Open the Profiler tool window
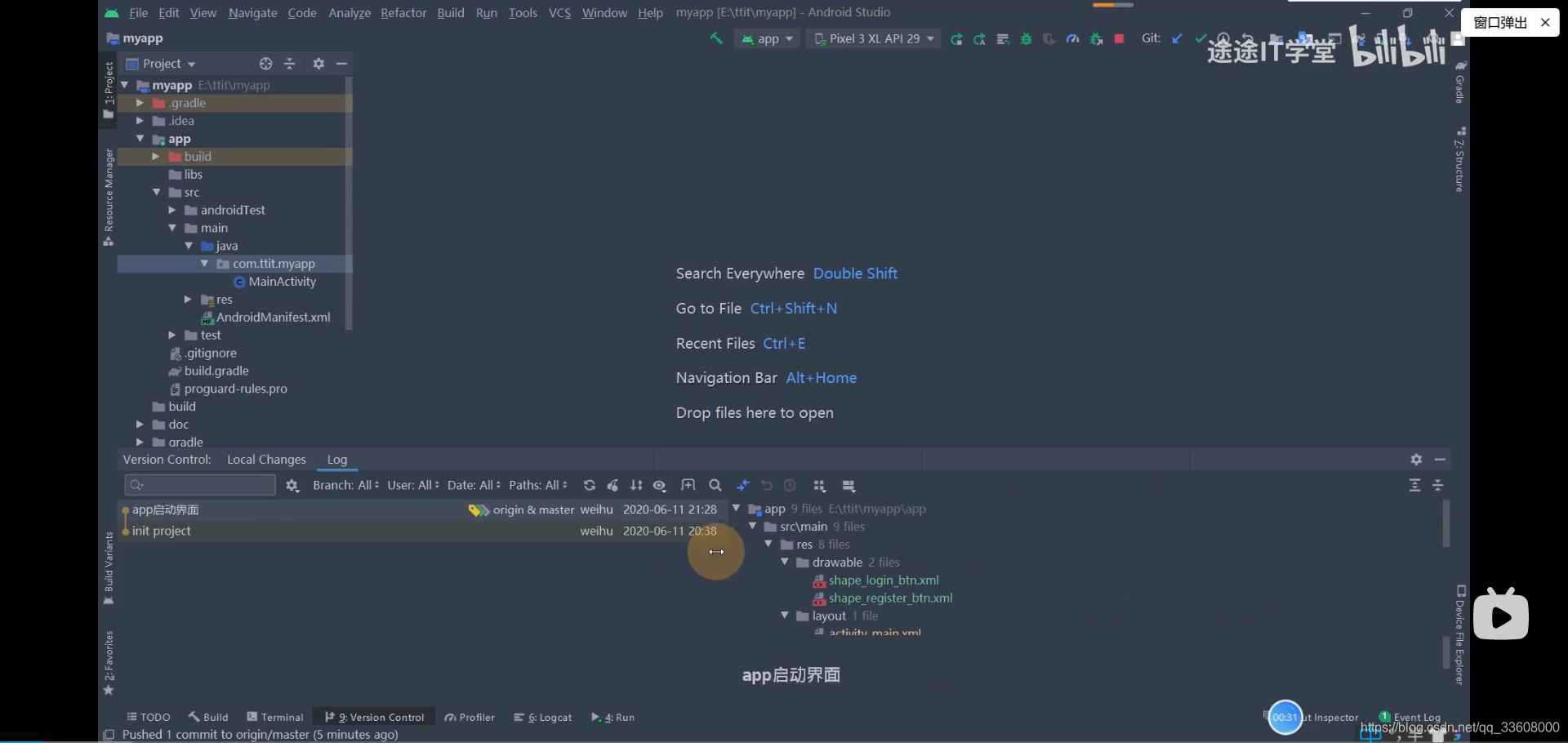Image resolution: width=1568 pixels, height=743 pixels. point(470,717)
